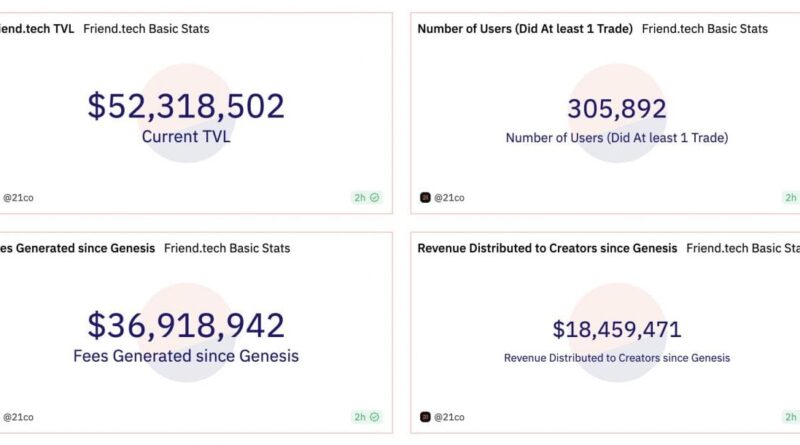Viewport: 800px width, 445px height.
Task: Open @21co profile in Number of Users card
Action: [450, 197]
